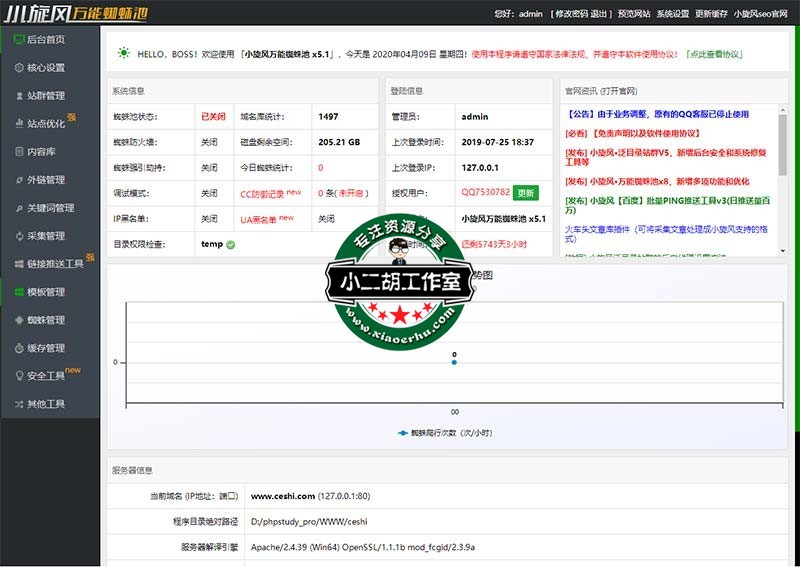The width and height of the screenshot is (800, 567).
Task: Expand the 外链管理 sidebar menu
Action: [46, 180]
